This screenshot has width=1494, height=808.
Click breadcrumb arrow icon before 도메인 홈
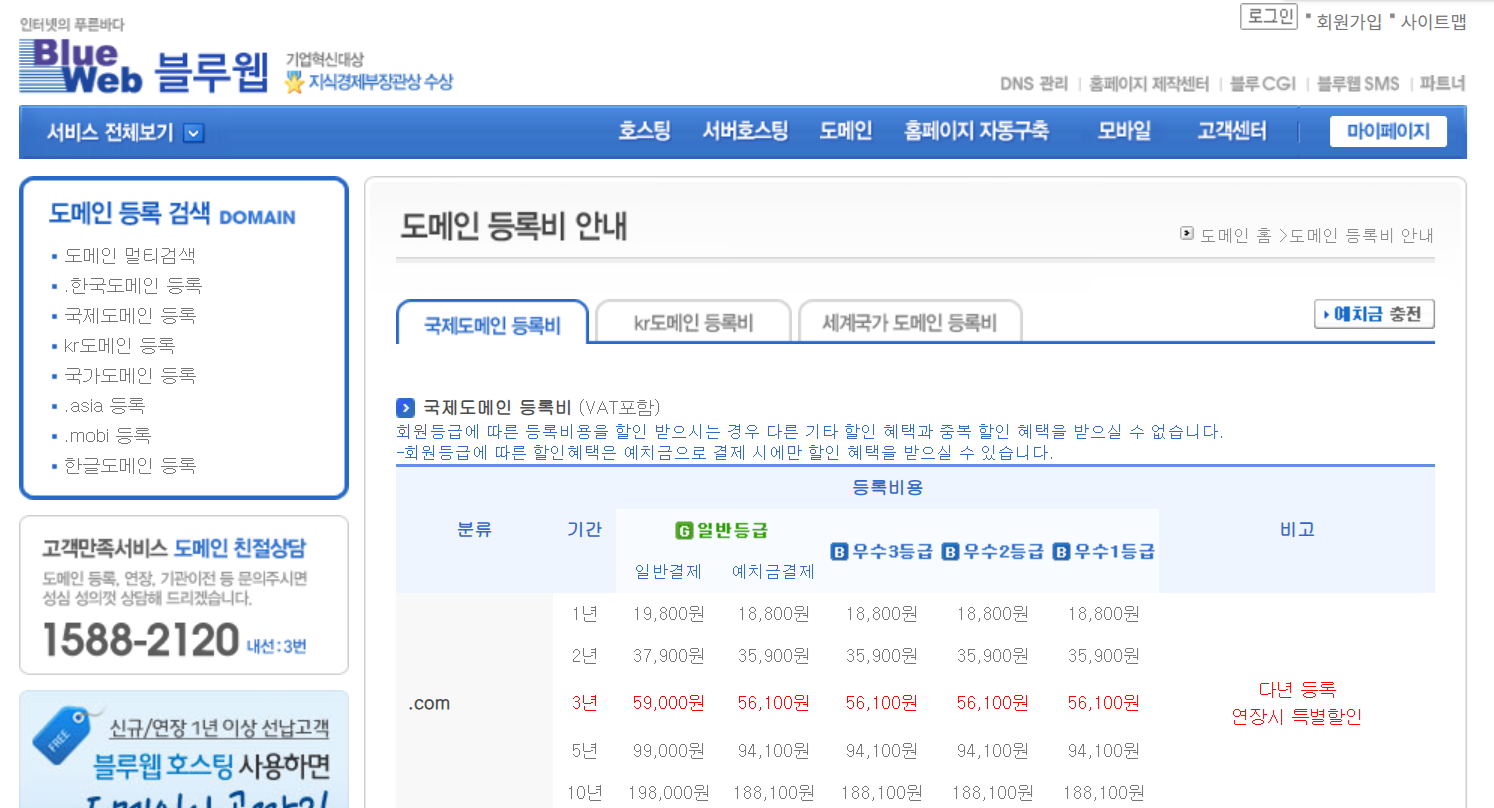1187,235
